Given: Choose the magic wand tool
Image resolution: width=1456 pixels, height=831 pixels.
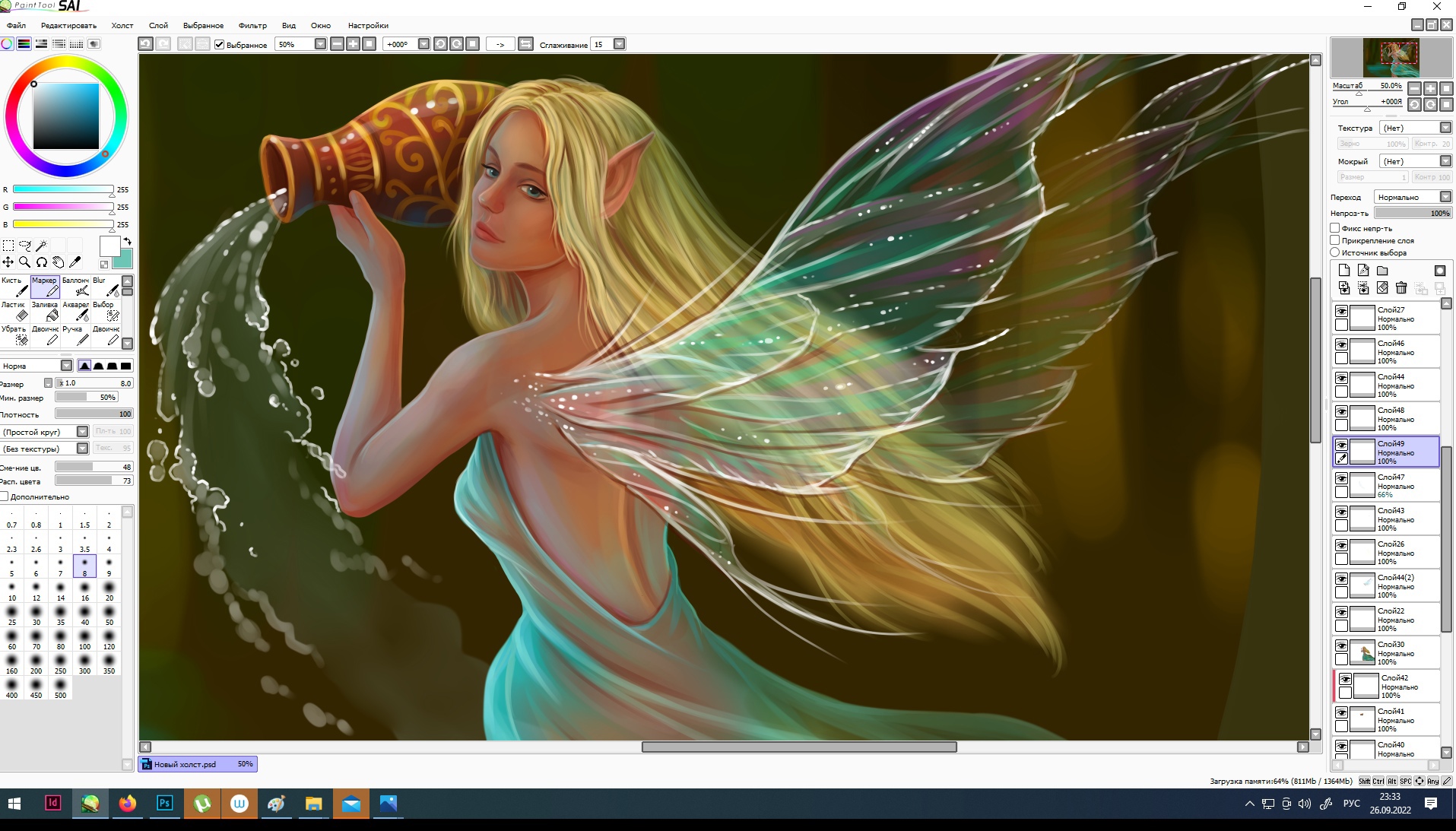Looking at the screenshot, I should [x=42, y=246].
